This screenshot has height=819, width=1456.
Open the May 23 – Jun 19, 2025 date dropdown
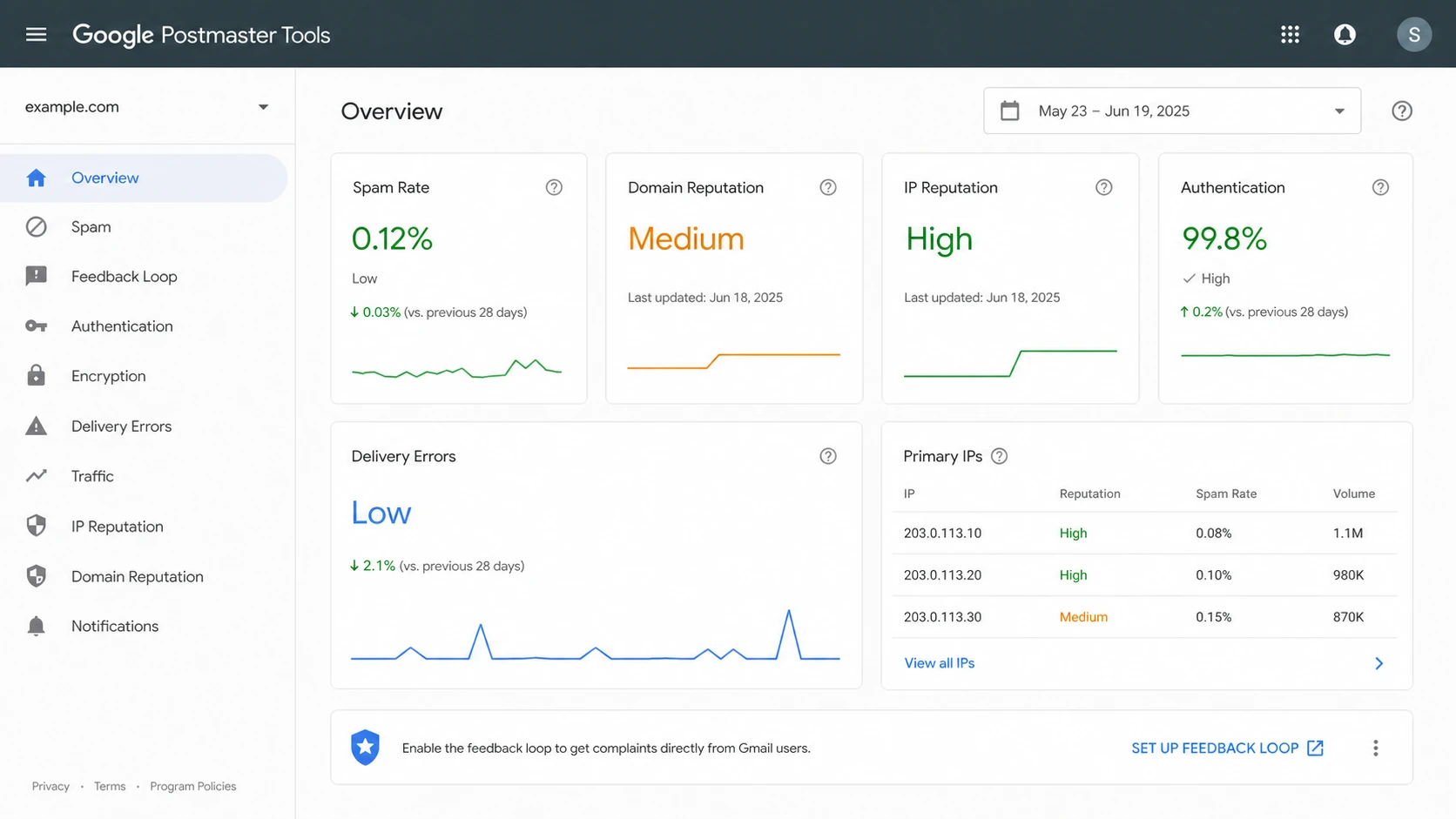(x=1172, y=111)
